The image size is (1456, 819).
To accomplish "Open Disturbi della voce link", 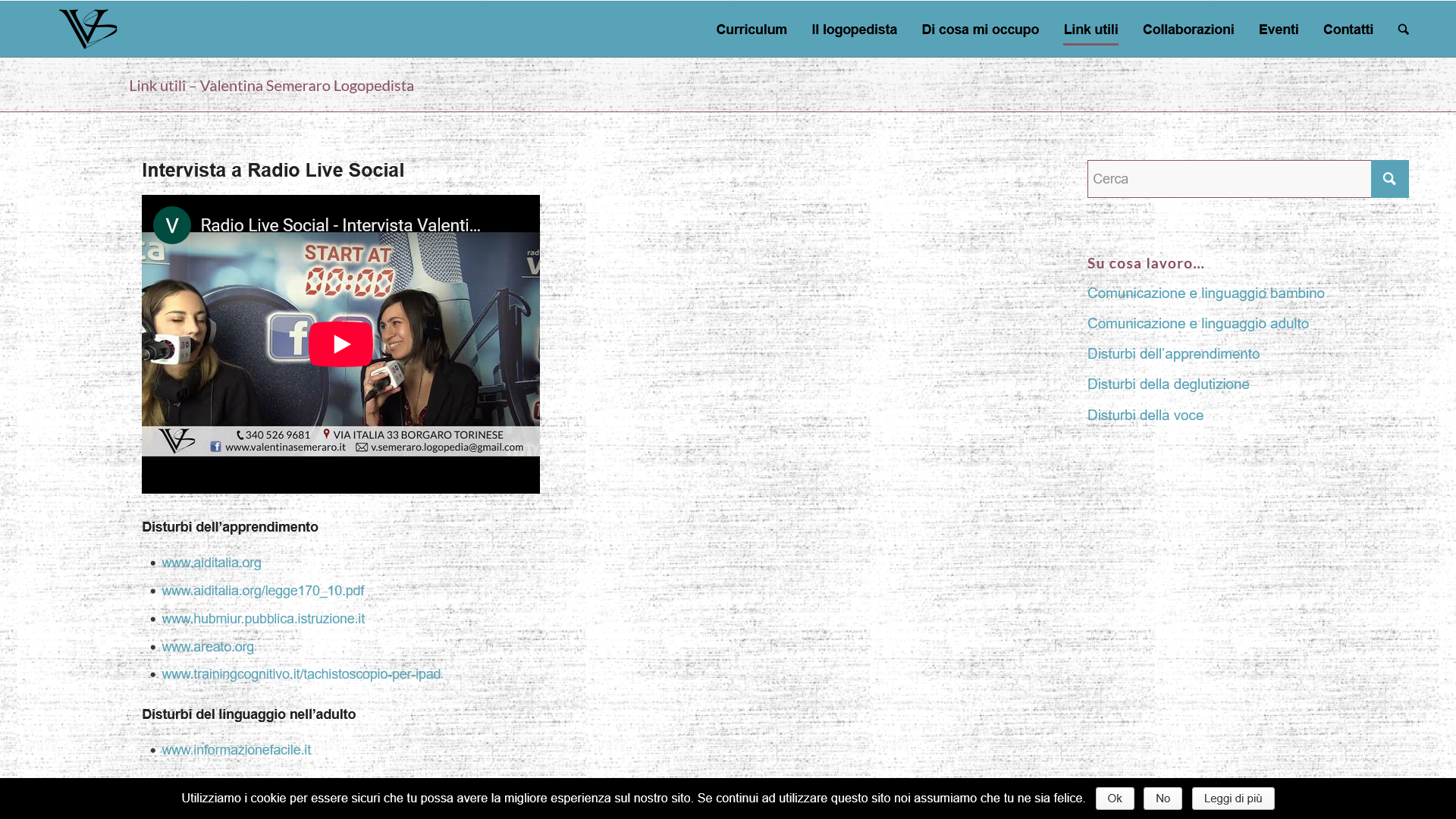I will pos(1145,416).
